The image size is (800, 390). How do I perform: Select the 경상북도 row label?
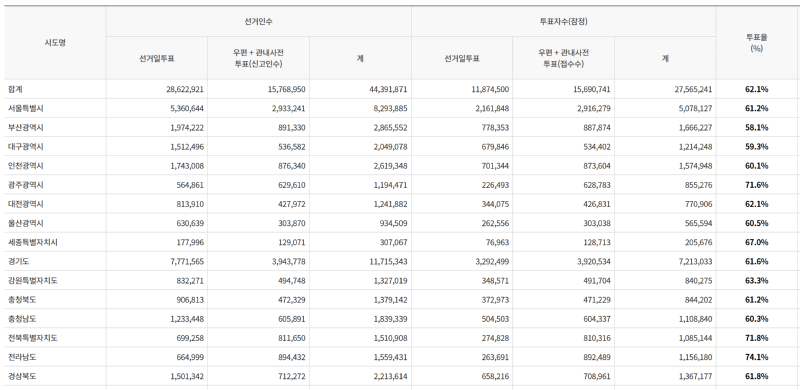pos(22,376)
